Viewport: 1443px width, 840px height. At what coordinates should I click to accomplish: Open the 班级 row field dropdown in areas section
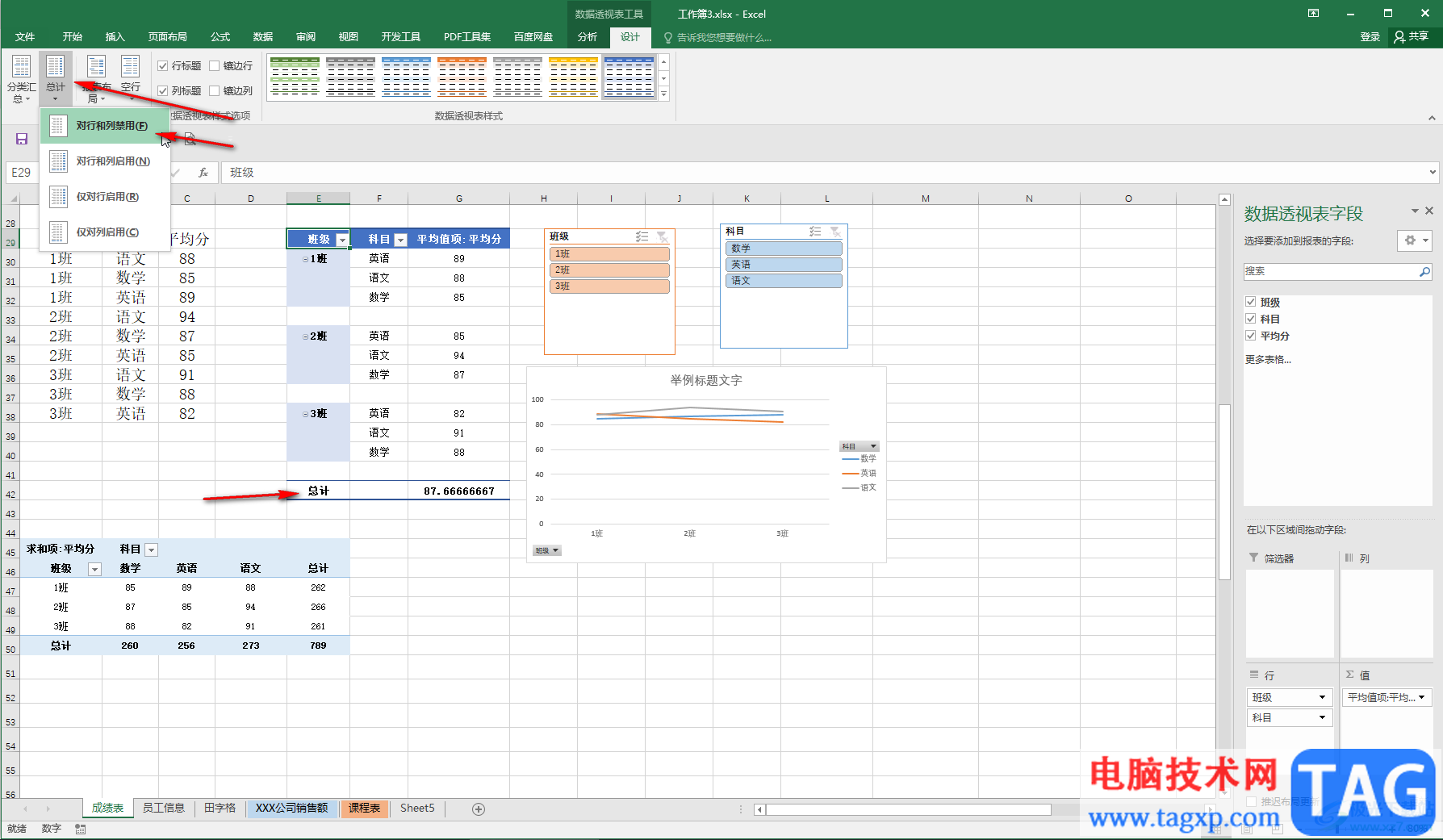(1322, 697)
